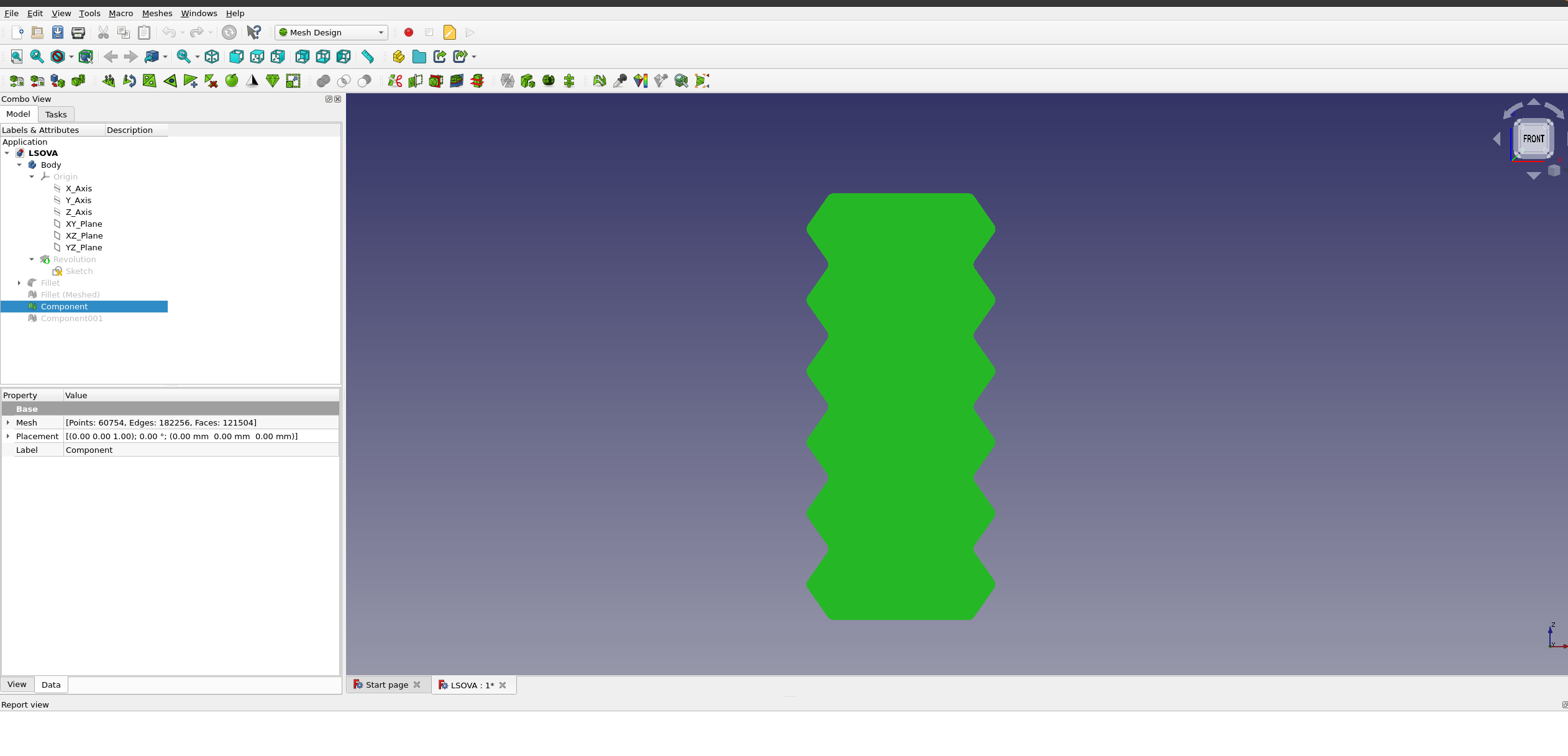Image resolution: width=1568 pixels, height=756 pixels.
Task: Collapse the Origin node in the tree
Action: [32, 176]
